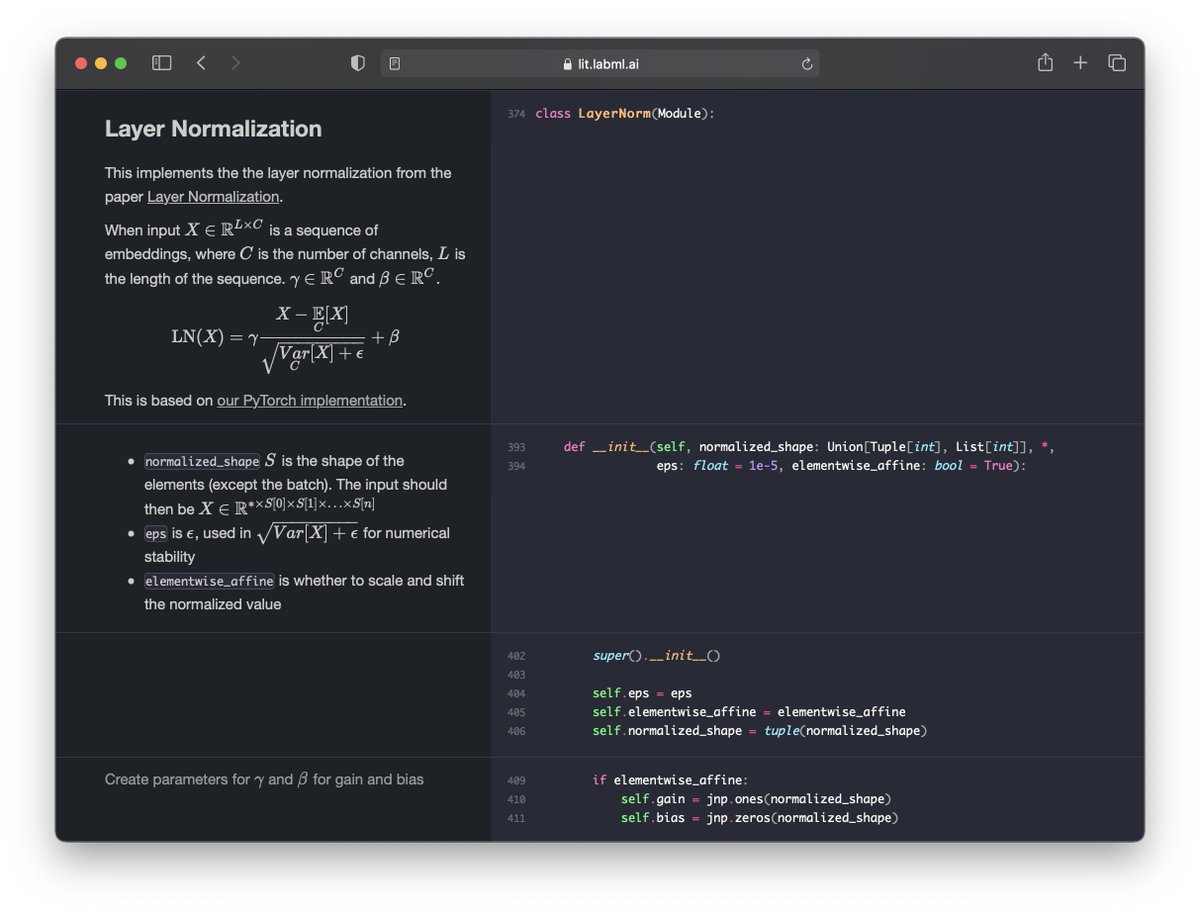Click the normalized_shape code label
This screenshot has height=915, width=1200.
tap(202, 462)
